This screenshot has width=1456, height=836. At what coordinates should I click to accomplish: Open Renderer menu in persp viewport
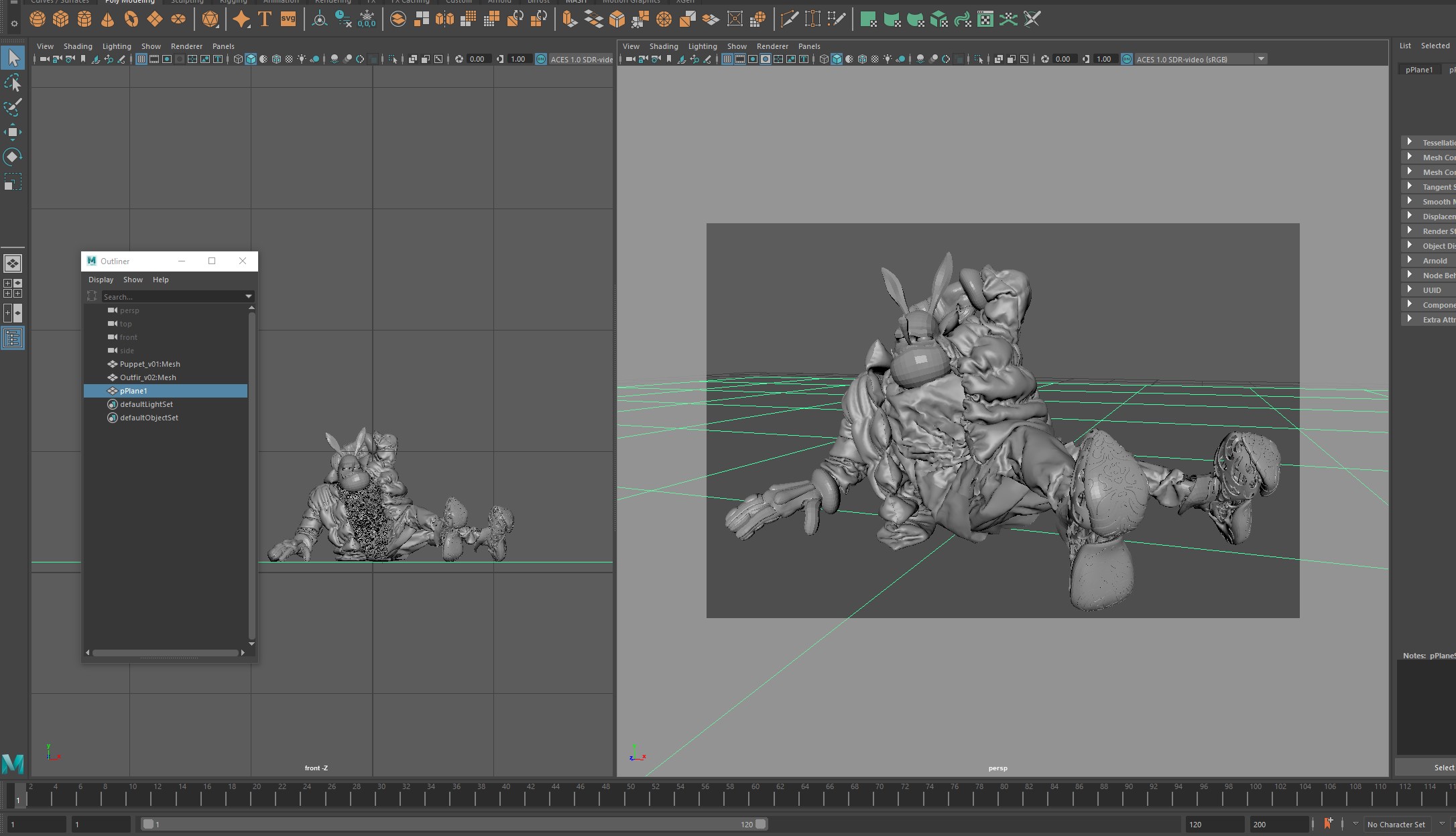click(772, 46)
